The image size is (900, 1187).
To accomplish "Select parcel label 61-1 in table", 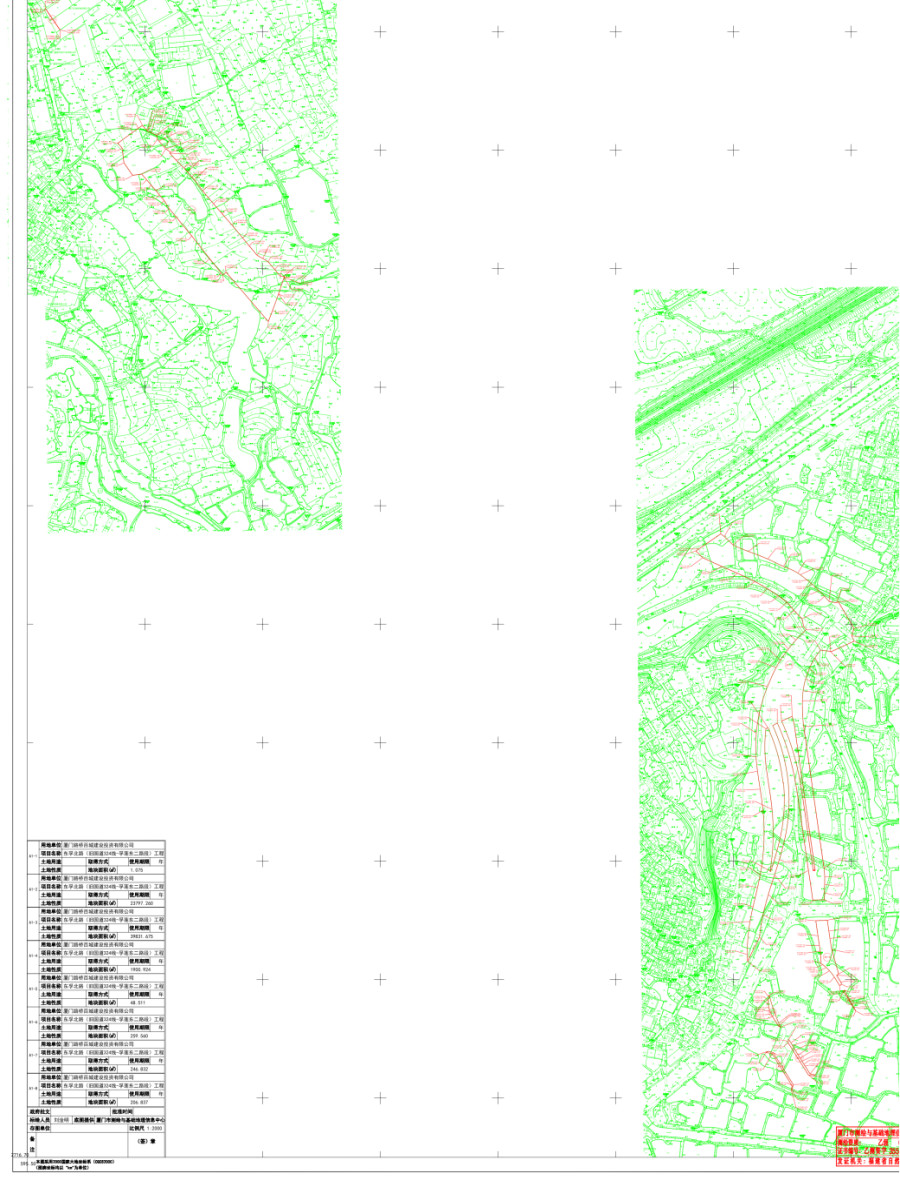I will [32, 858].
